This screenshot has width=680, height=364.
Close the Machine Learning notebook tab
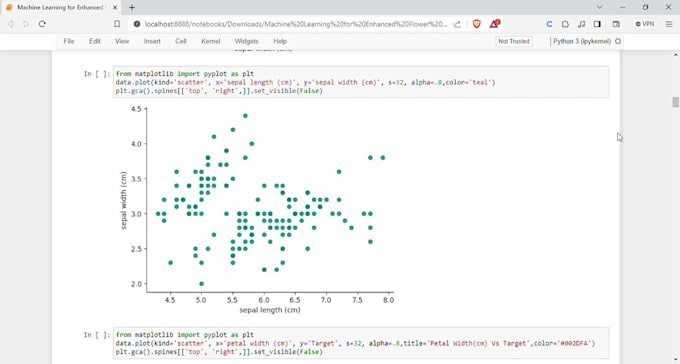pyautogui.click(x=114, y=7)
